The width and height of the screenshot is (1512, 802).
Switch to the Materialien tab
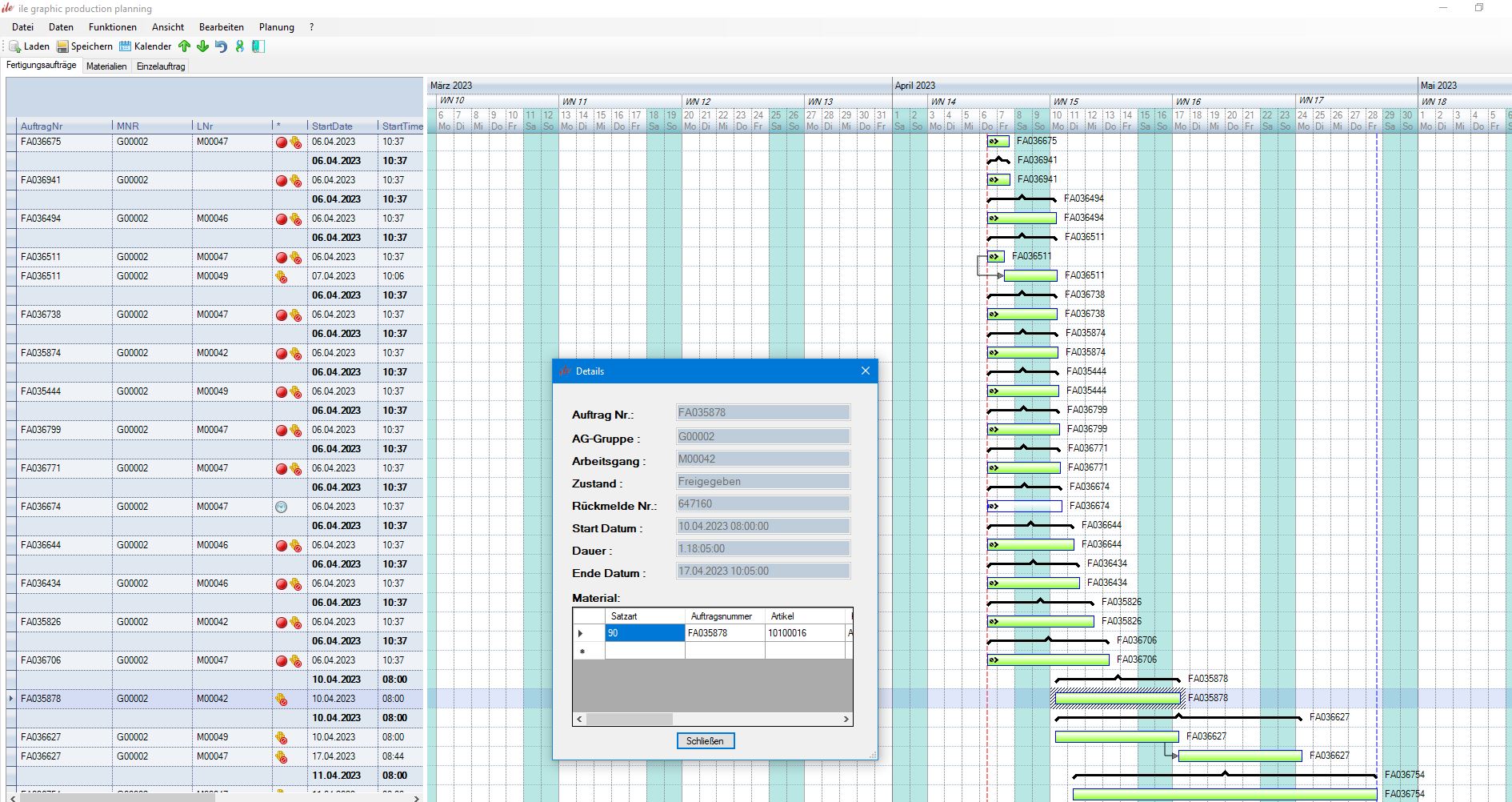pos(106,66)
